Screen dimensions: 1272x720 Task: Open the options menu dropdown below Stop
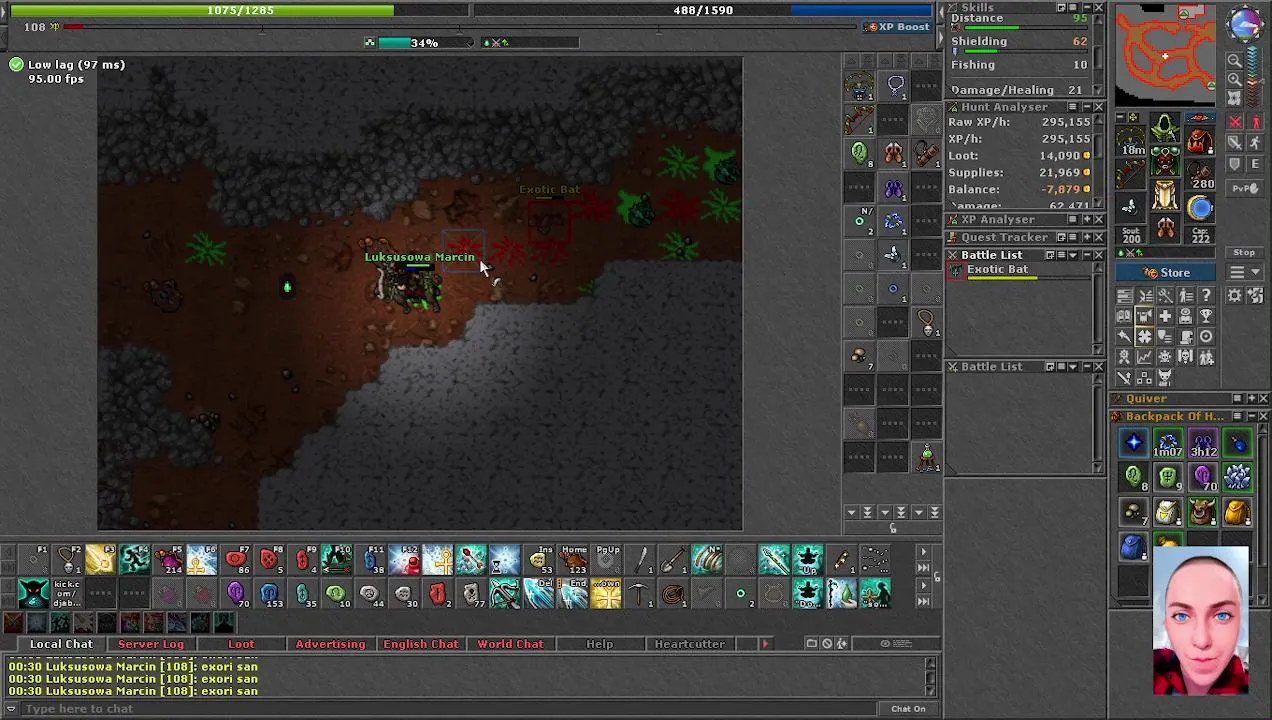coord(1244,272)
